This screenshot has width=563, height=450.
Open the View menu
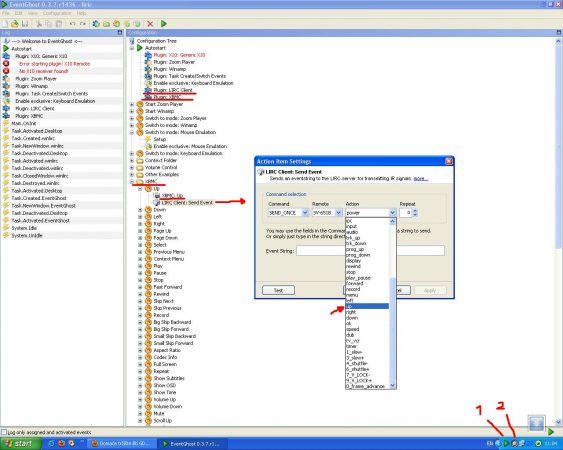pos(33,13)
